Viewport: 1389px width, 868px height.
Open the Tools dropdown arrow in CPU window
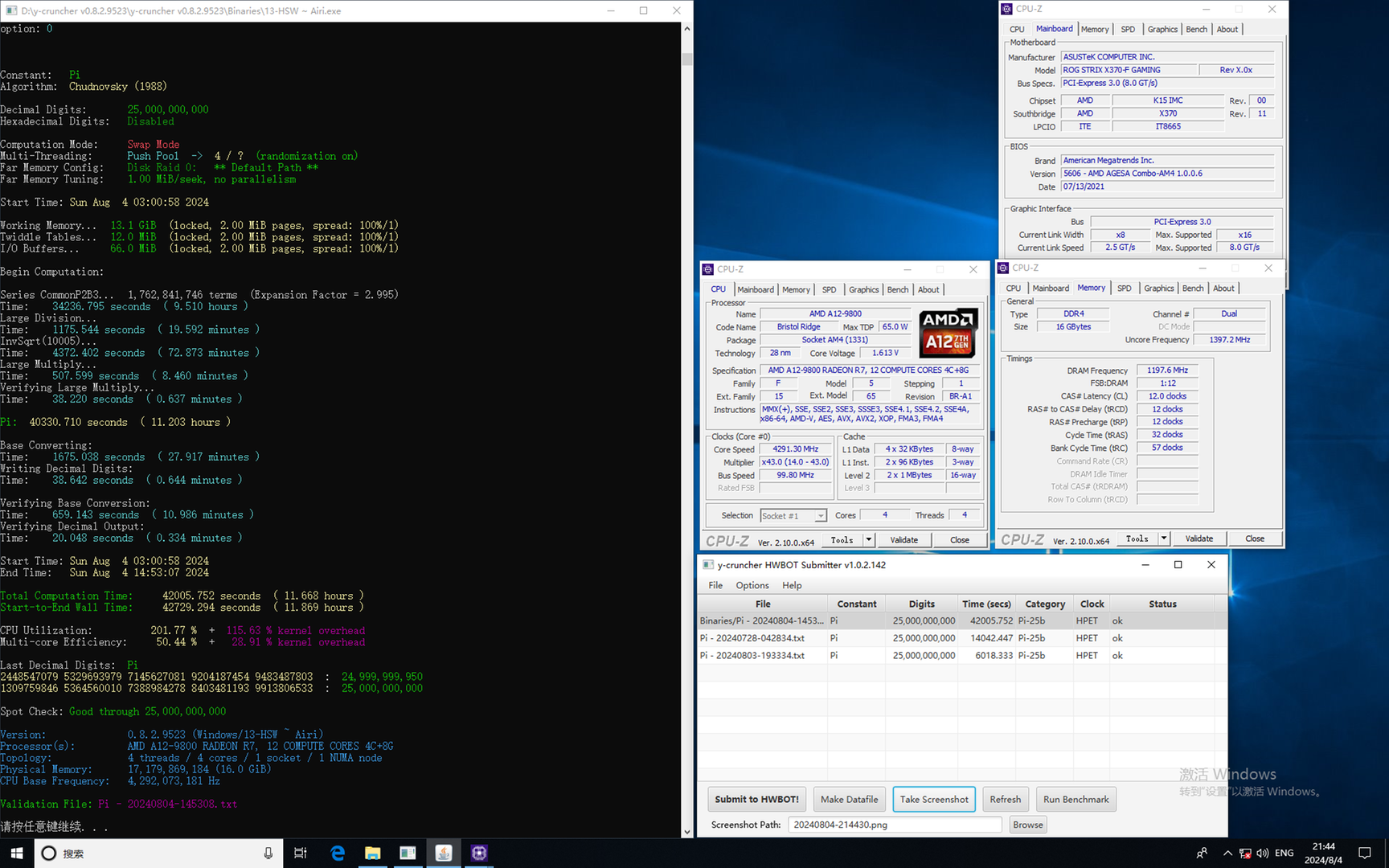tap(869, 540)
